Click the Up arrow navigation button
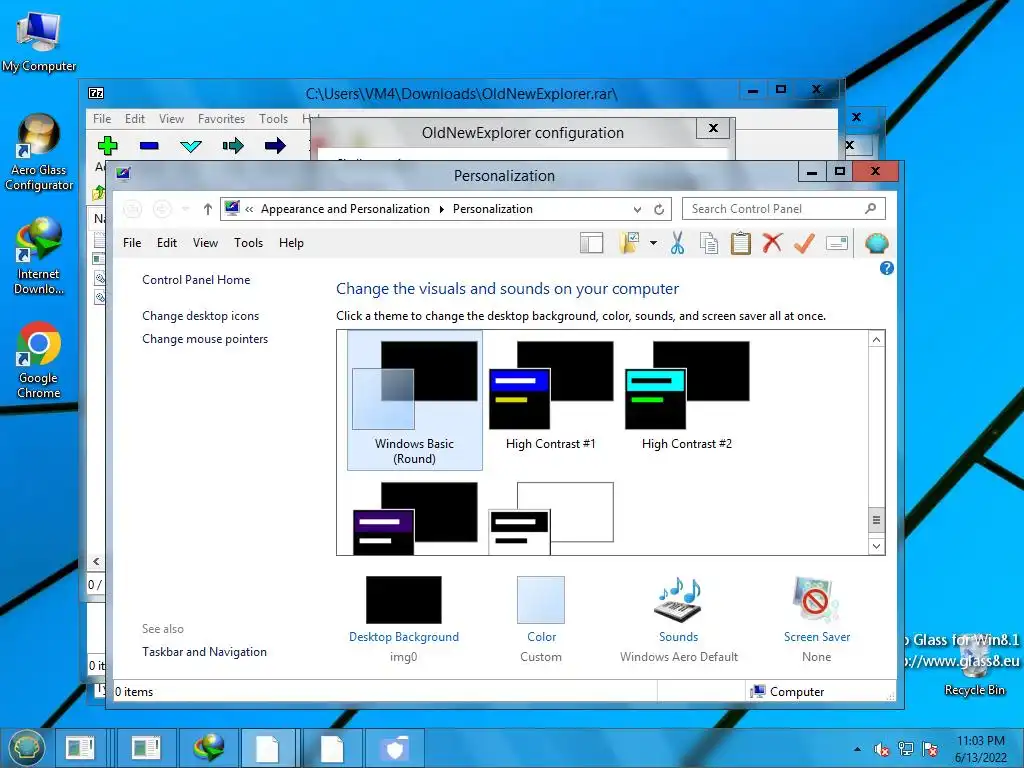1024x768 pixels. pyautogui.click(x=208, y=209)
